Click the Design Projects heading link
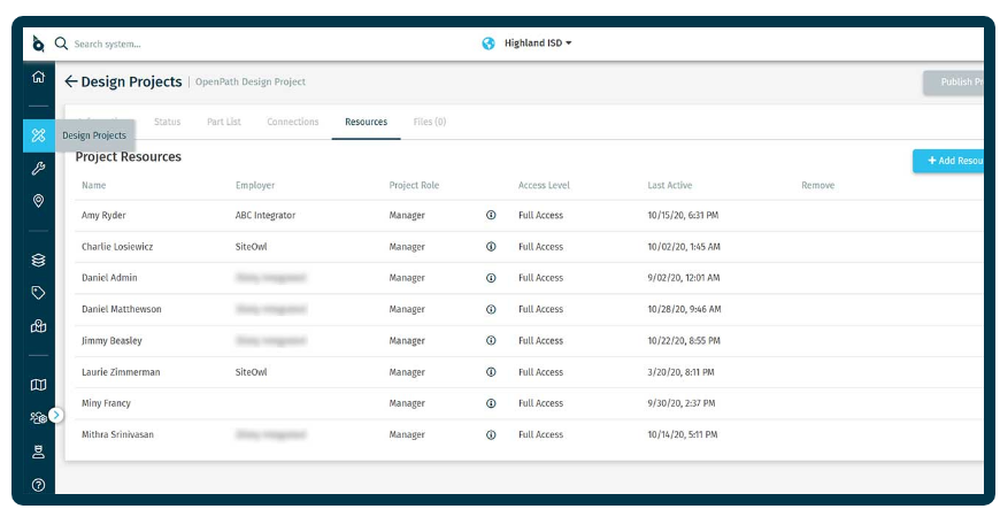Viewport: 1000px width, 518px height. [x=131, y=82]
